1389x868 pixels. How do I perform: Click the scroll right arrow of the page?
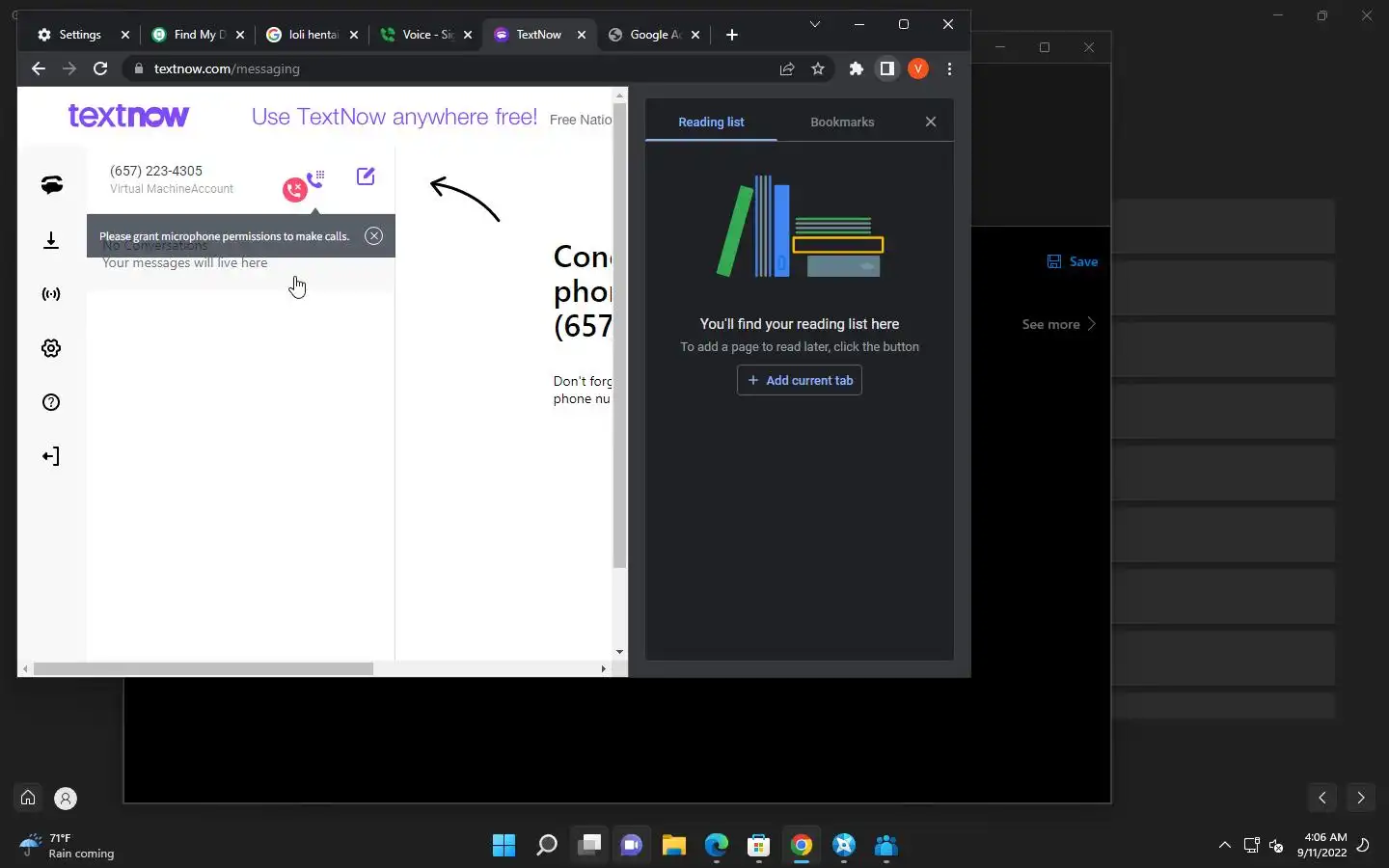[x=604, y=668]
